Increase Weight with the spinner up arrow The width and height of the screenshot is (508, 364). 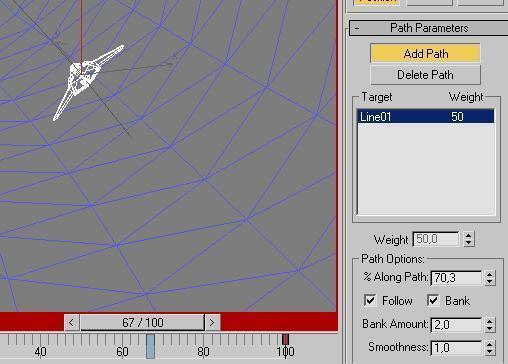(469, 235)
